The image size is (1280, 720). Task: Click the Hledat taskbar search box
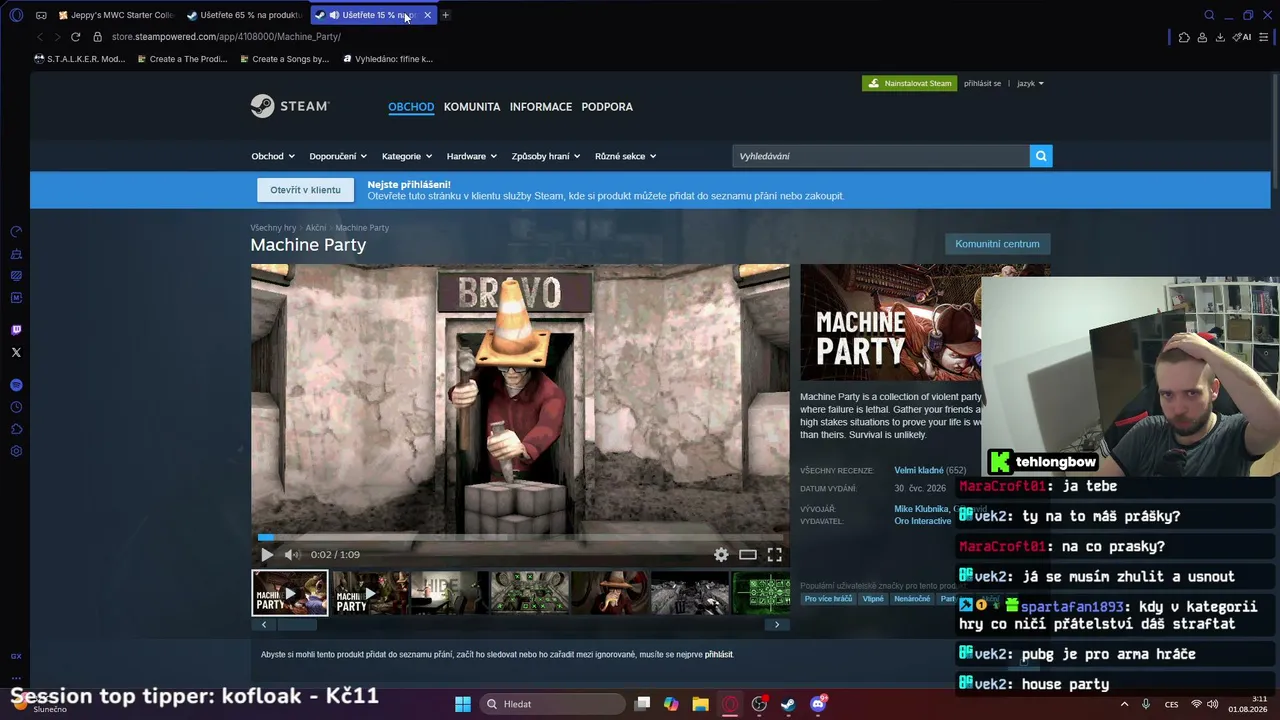click(550, 704)
